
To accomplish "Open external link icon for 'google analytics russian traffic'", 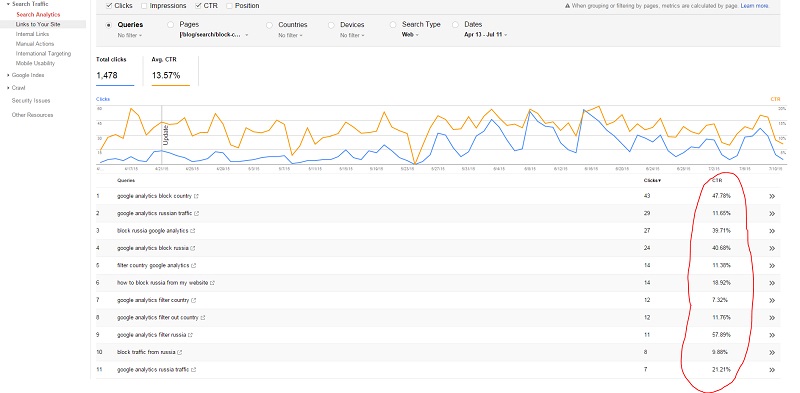I will (197, 213).
